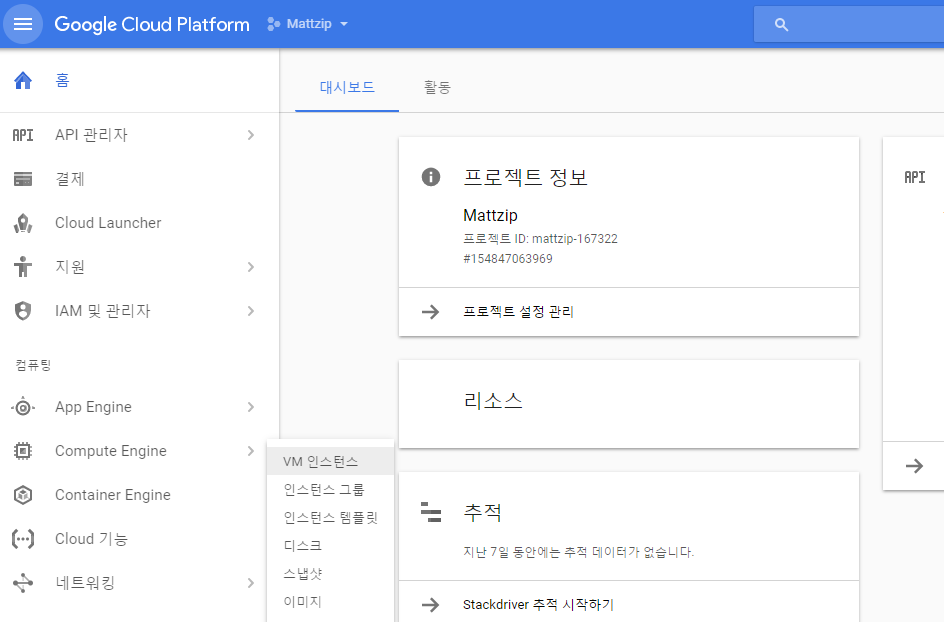Screen dimensions: 944x622
Task: Click the API icon beside API 관리자
Action: tap(23, 135)
